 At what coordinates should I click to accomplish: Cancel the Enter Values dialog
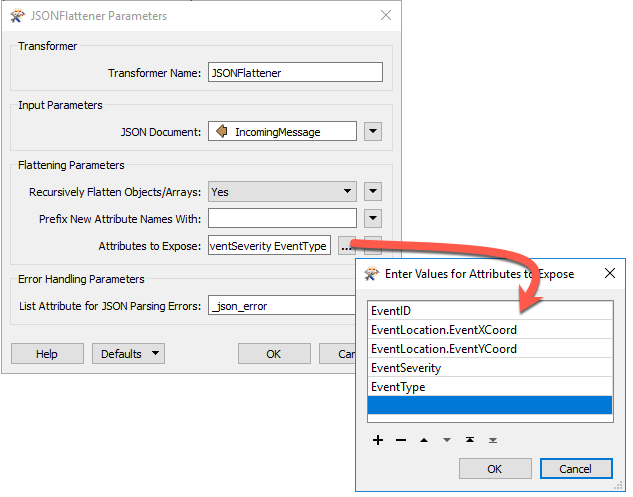576,469
